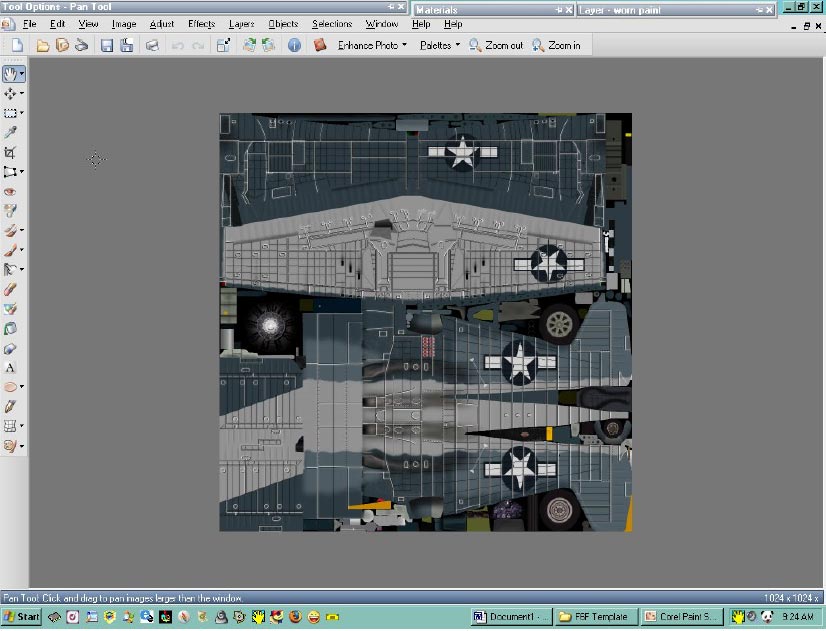Select the Text tool
Image resolution: width=826 pixels, height=631 pixels.
10,368
